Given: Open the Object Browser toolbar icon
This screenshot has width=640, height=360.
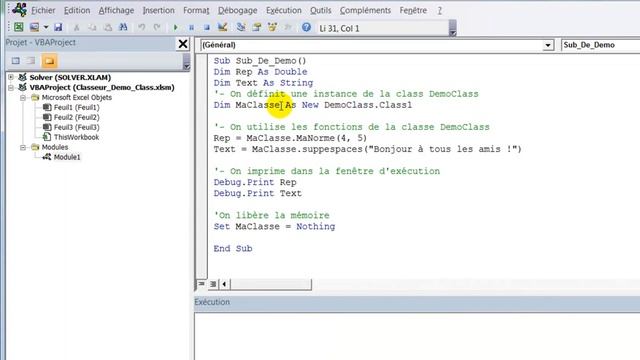Looking at the screenshot, I should point(272,27).
